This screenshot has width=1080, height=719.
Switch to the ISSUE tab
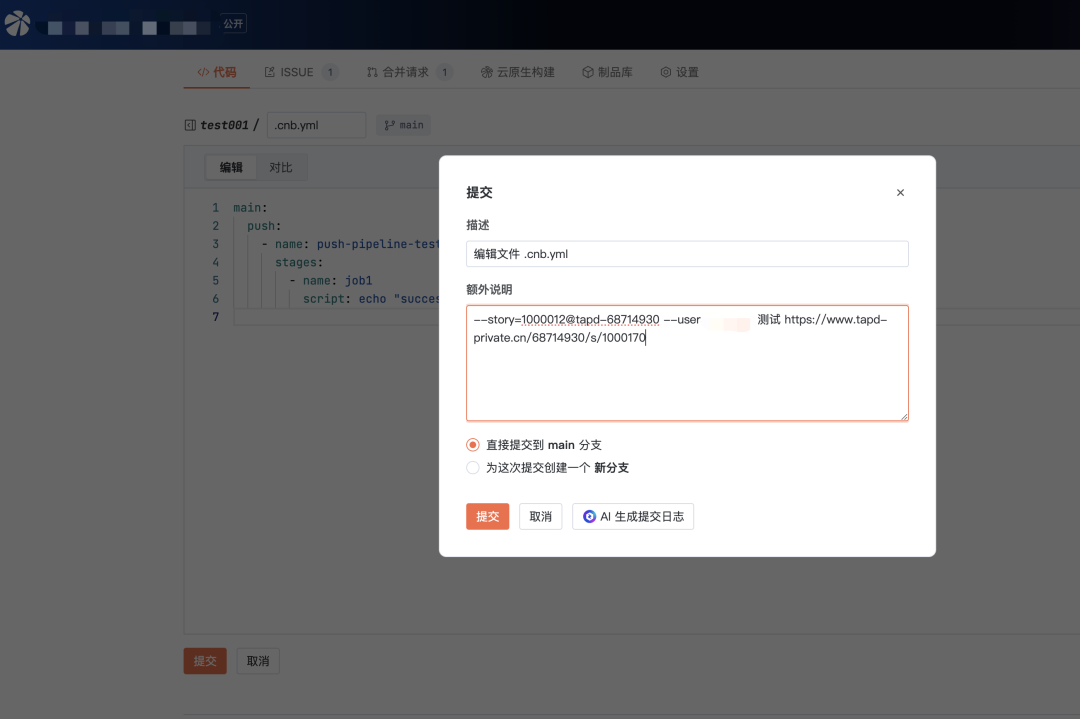pos(297,72)
